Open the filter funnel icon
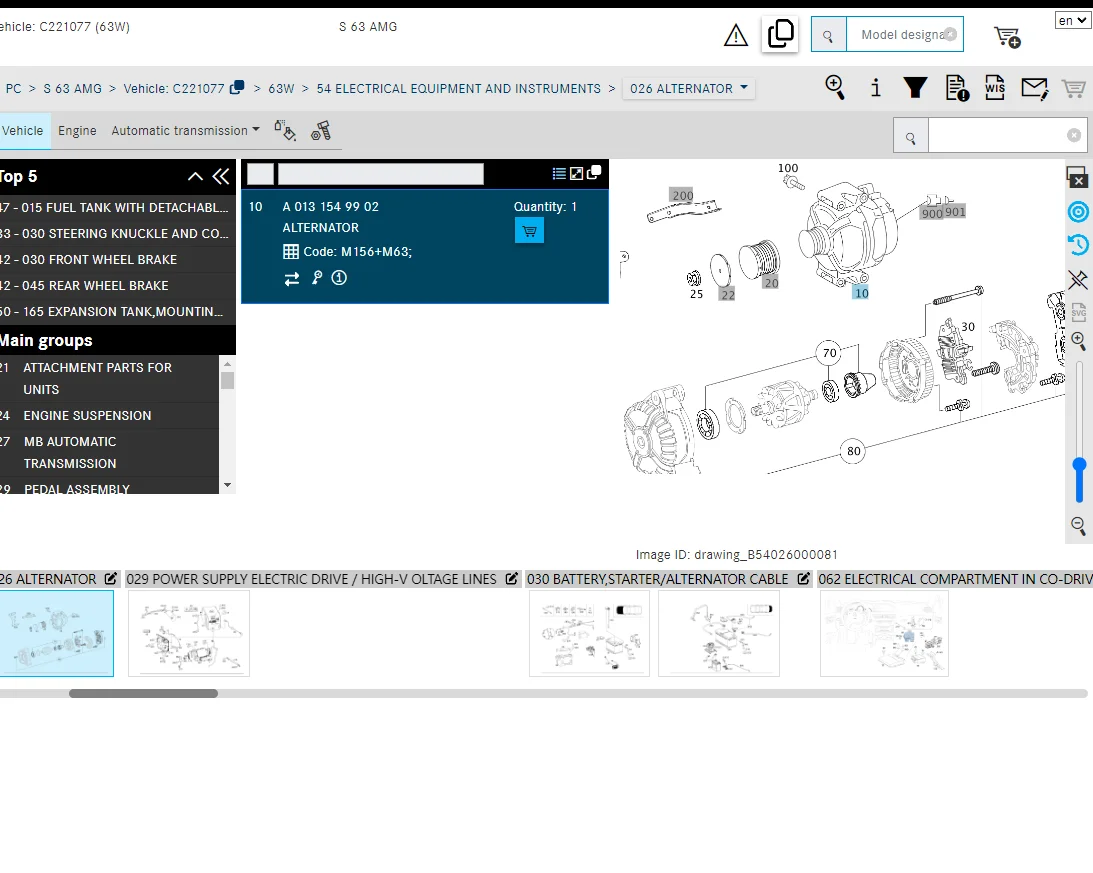Viewport: 1093px width, 873px height. 915,88
